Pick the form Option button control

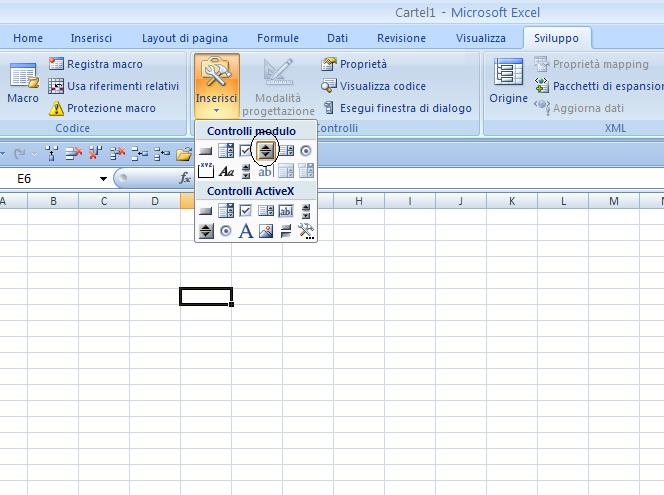pyautogui.click(x=306, y=151)
